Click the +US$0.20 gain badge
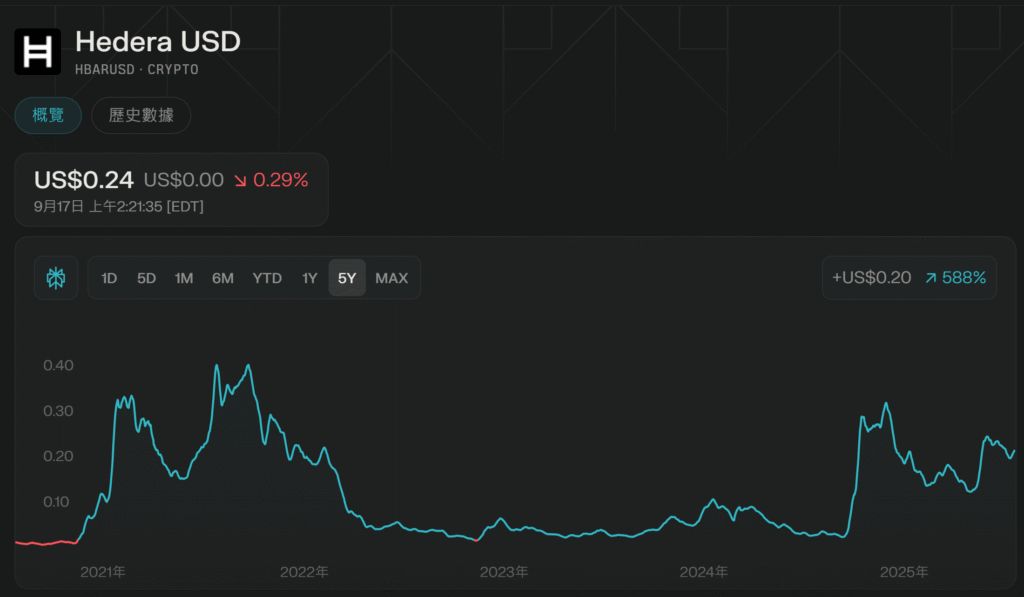The width and height of the screenshot is (1024, 597). (871, 278)
